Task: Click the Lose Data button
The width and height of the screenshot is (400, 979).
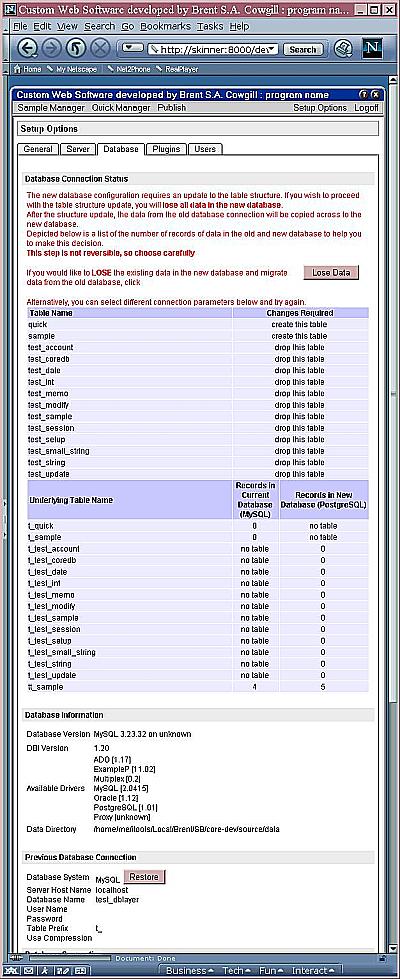Action: click(331, 273)
